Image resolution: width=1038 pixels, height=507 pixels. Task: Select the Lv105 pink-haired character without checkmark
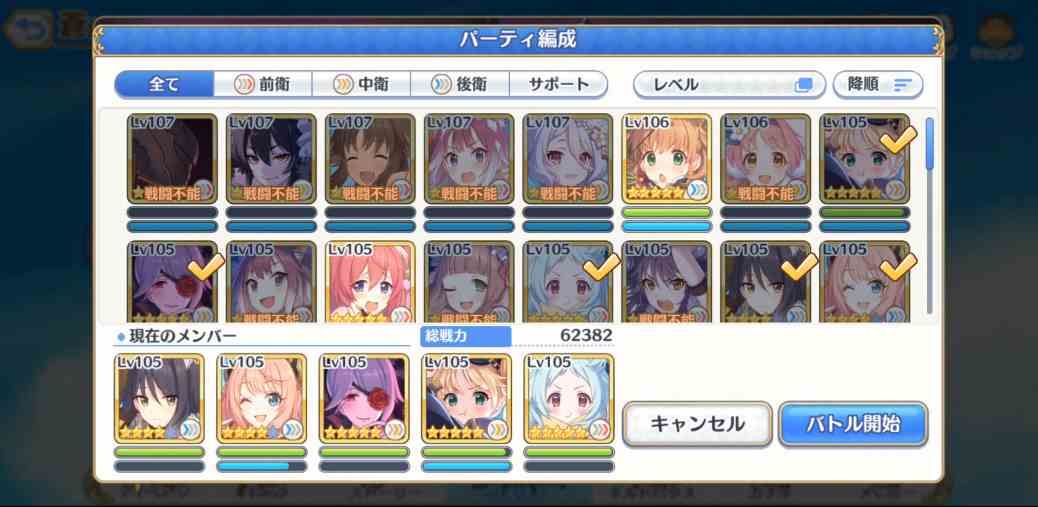pyautogui.click(x=371, y=283)
